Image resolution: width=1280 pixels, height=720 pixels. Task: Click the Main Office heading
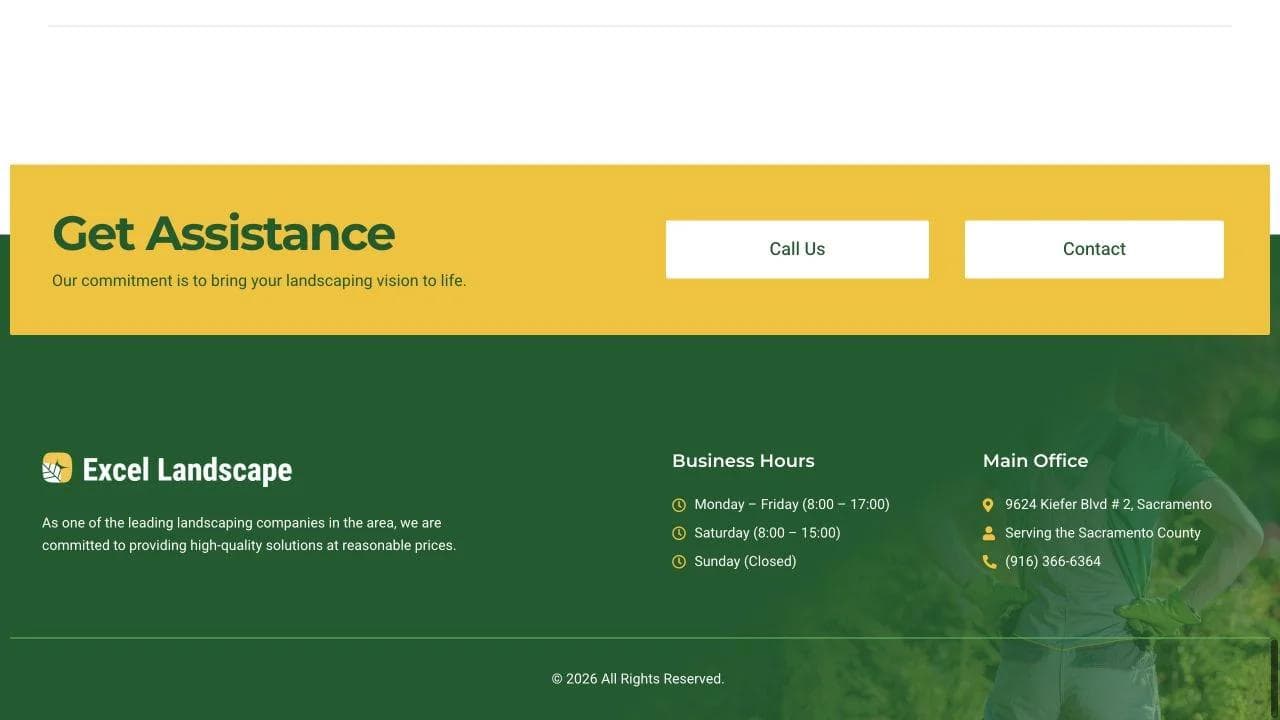click(x=1035, y=461)
